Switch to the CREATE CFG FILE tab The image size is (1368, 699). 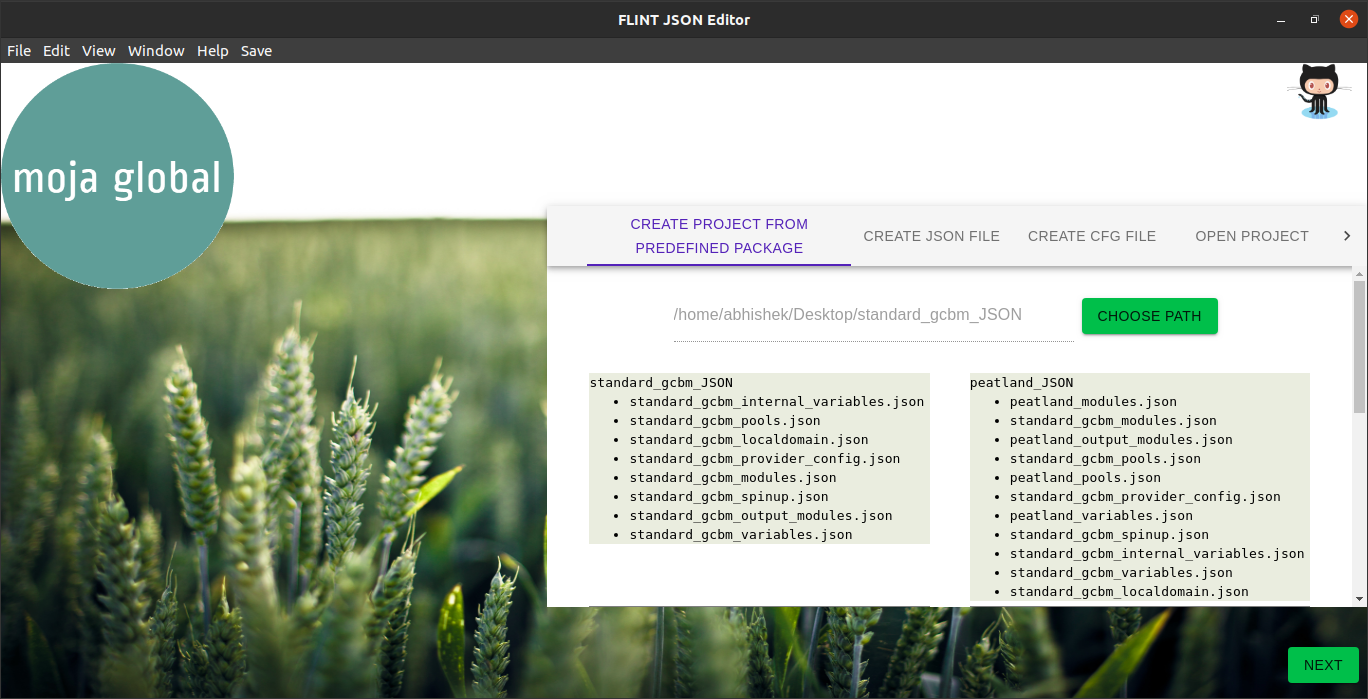[x=1092, y=236]
